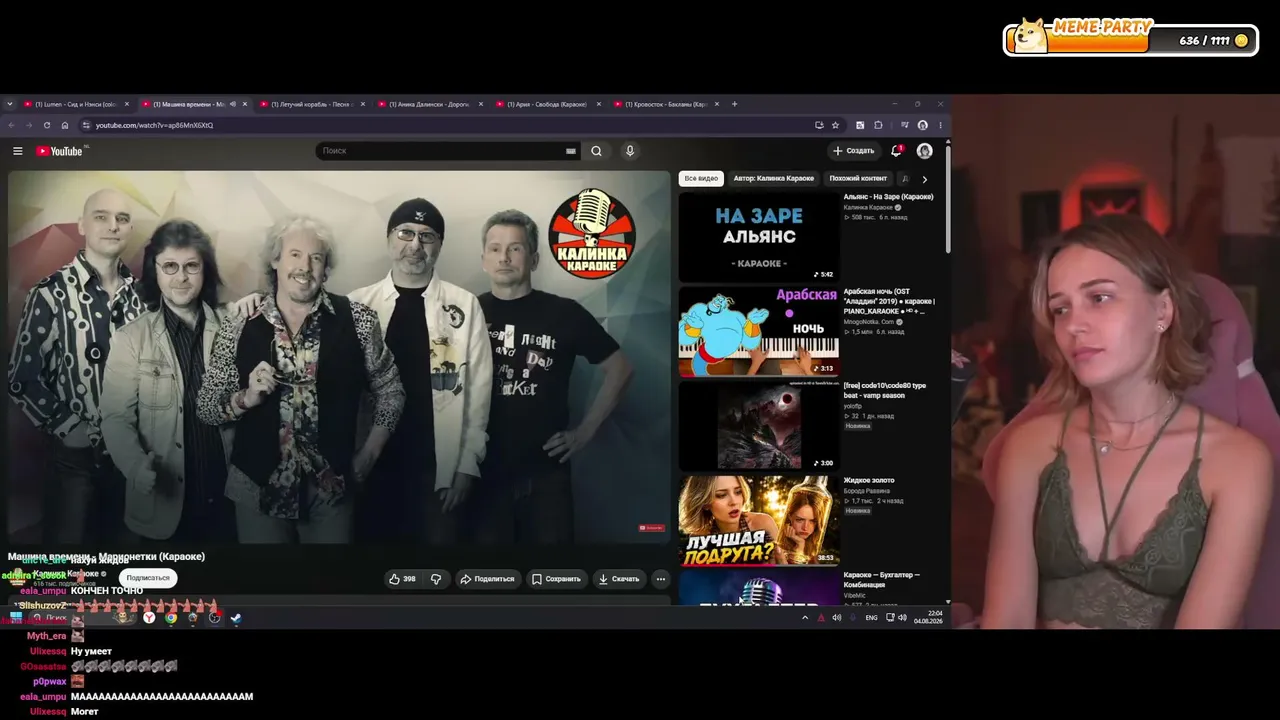Open the on-screen keyboard in search box
This screenshot has width=1280, height=720.
(571, 151)
